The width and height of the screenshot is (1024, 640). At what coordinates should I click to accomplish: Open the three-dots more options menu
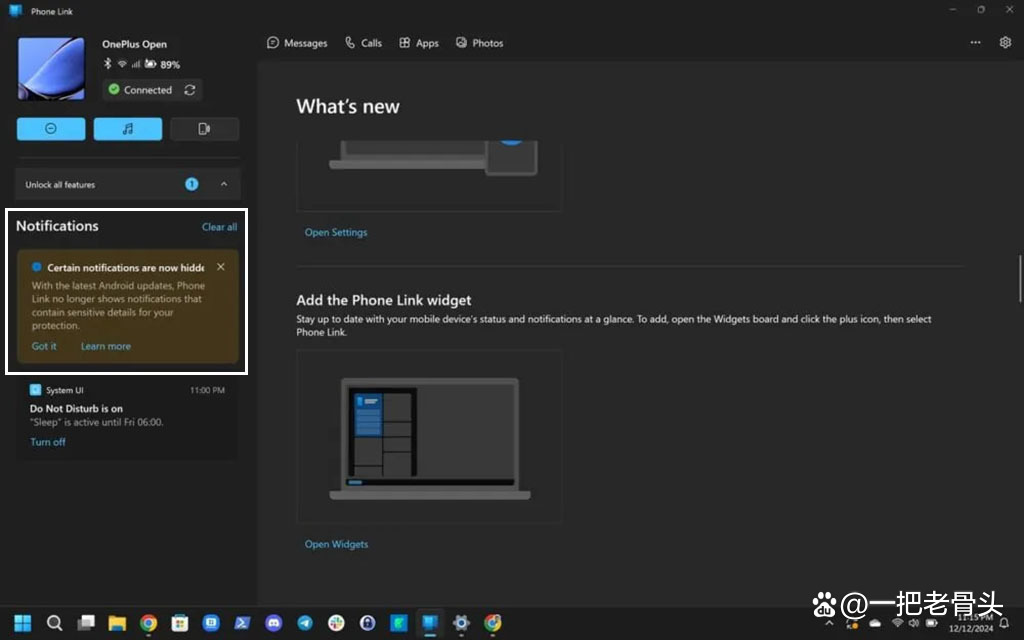[975, 42]
